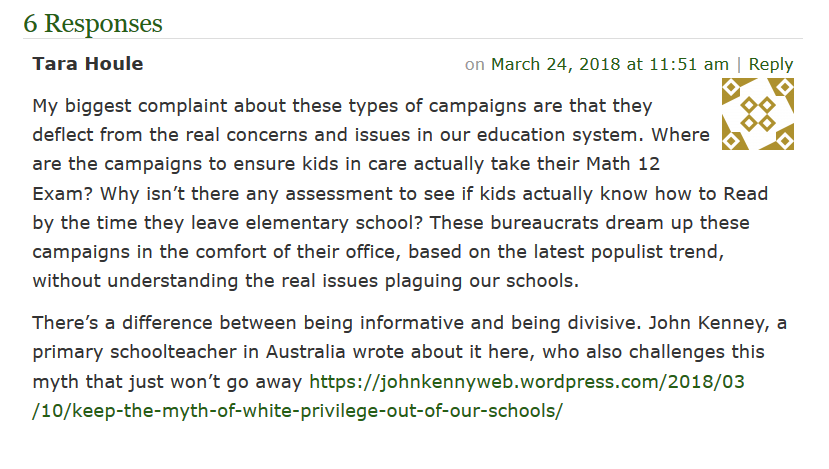Click Tara Houle's gold patterned avatar
The width and height of the screenshot is (829, 469).
757,114
